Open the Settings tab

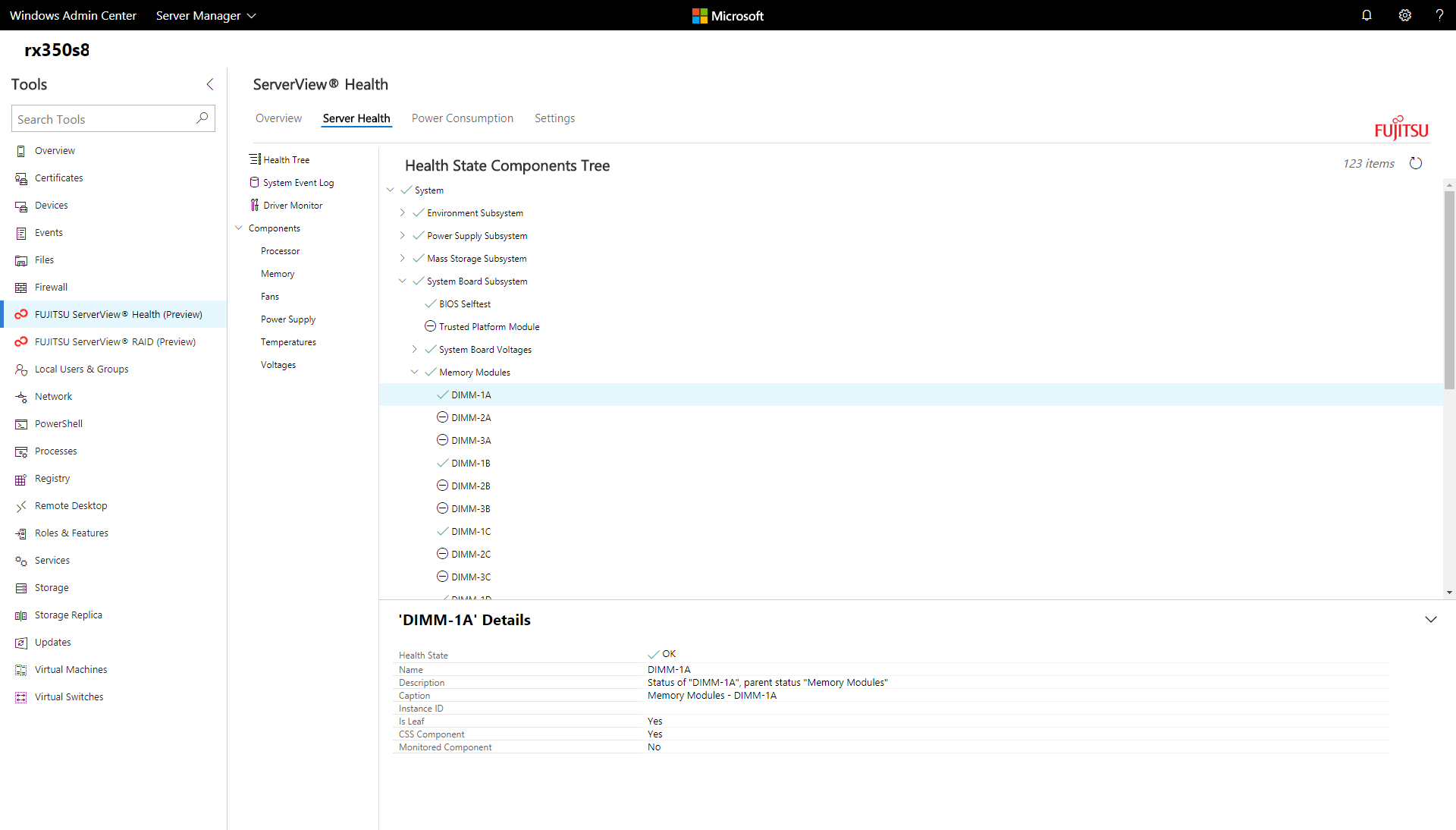[554, 118]
